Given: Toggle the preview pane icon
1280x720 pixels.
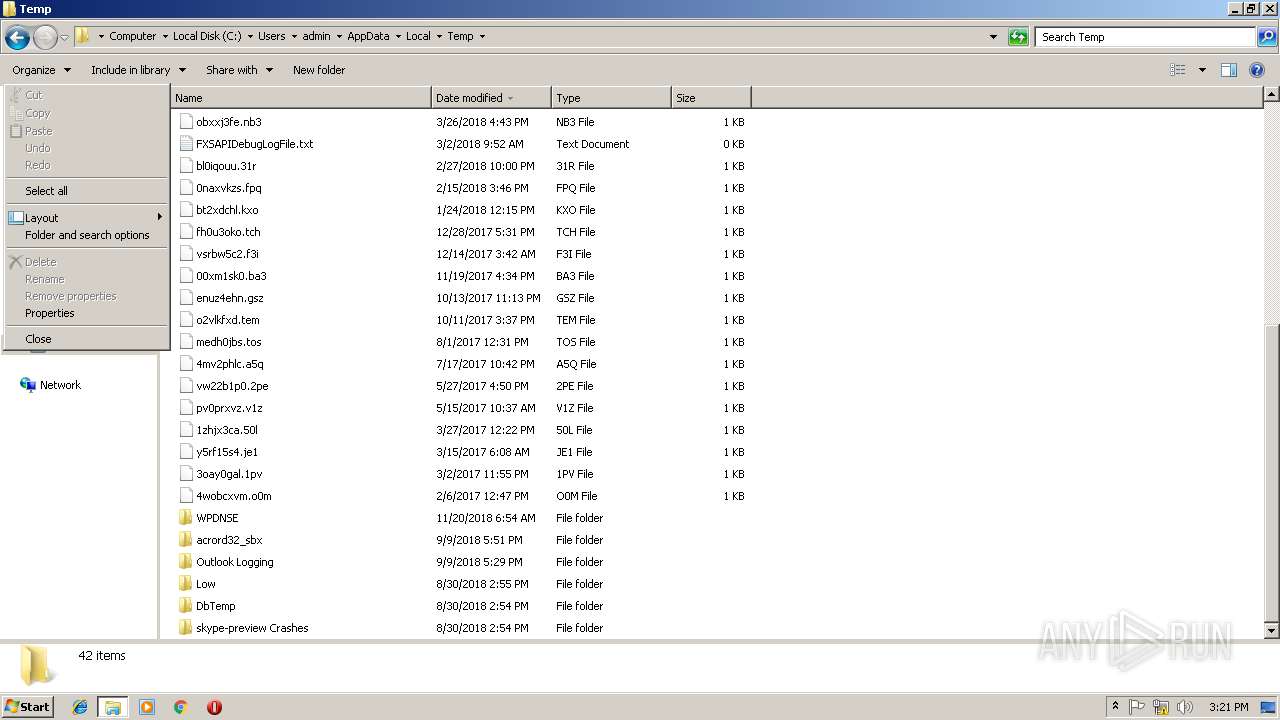Looking at the screenshot, I should point(1229,70).
